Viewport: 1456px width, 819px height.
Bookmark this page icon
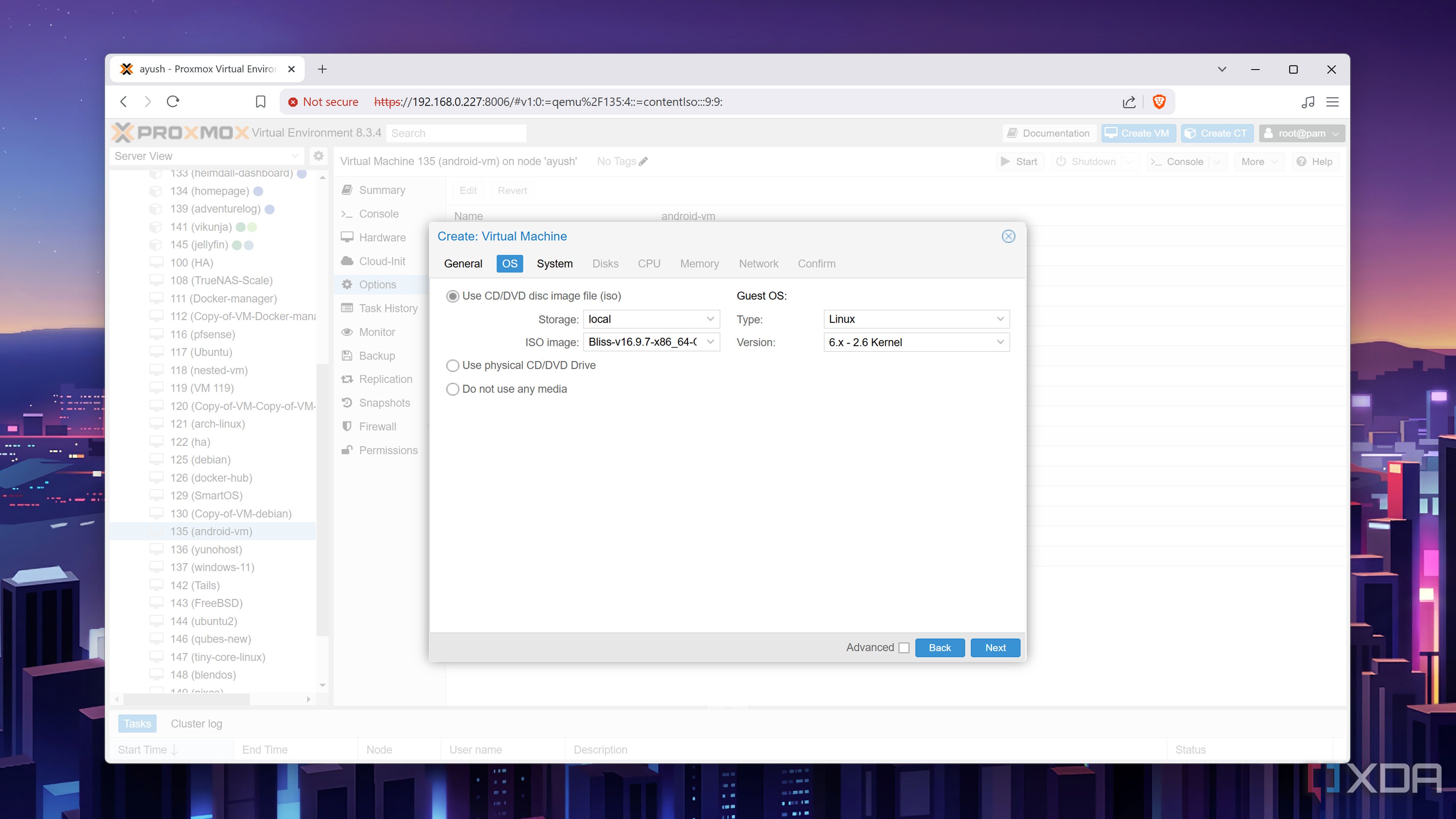[x=260, y=102]
